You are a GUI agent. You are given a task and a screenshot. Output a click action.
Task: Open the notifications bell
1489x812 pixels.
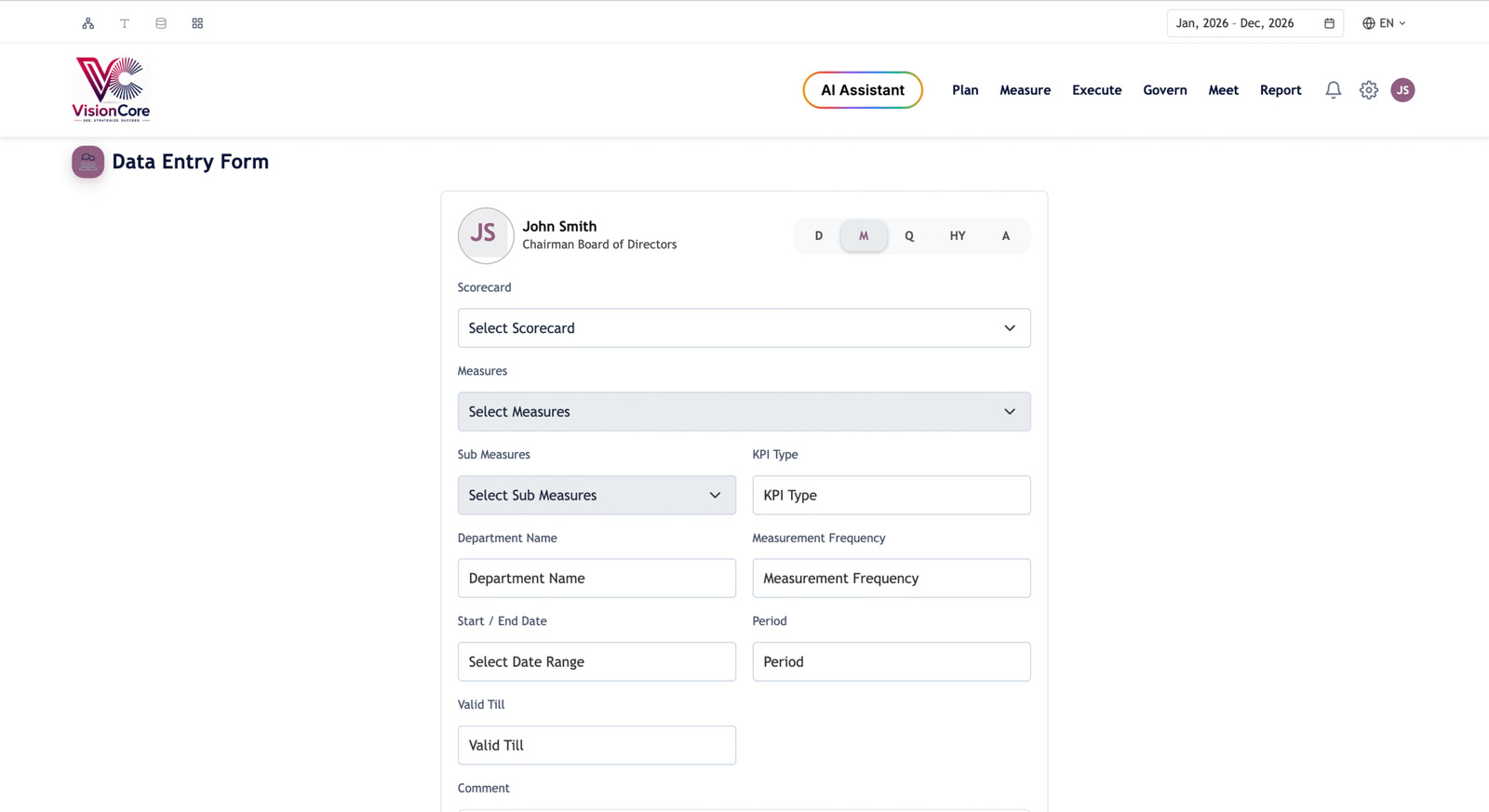point(1334,90)
